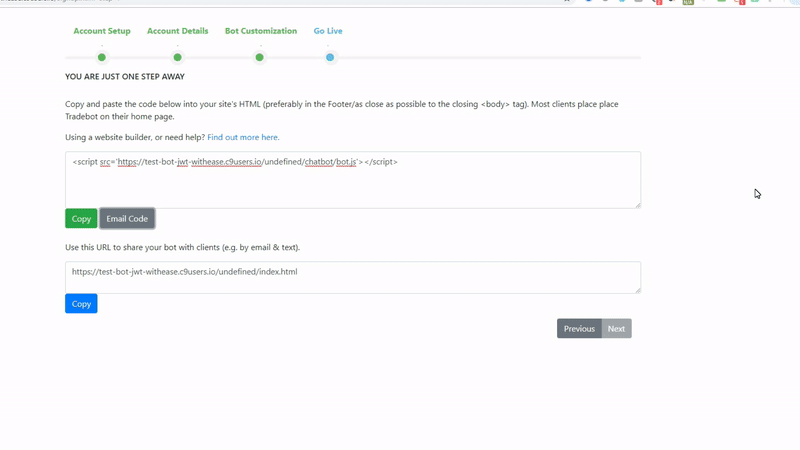Click text 'Using a website builder, or need help?'

pos(135,137)
